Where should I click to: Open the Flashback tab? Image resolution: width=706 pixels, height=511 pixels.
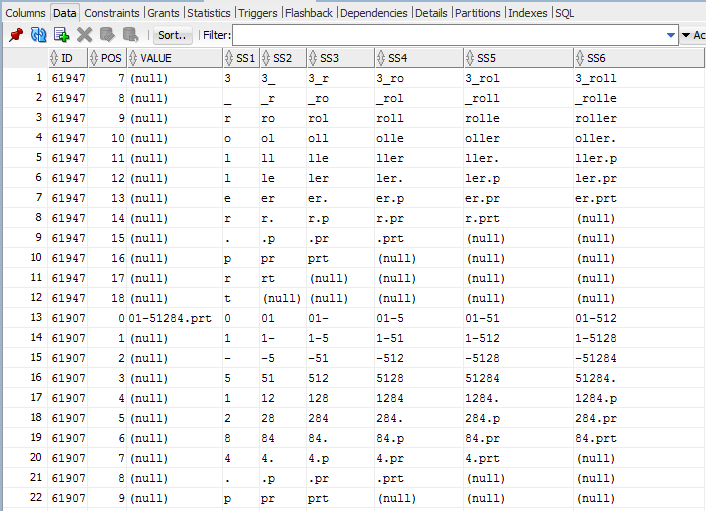click(309, 13)
